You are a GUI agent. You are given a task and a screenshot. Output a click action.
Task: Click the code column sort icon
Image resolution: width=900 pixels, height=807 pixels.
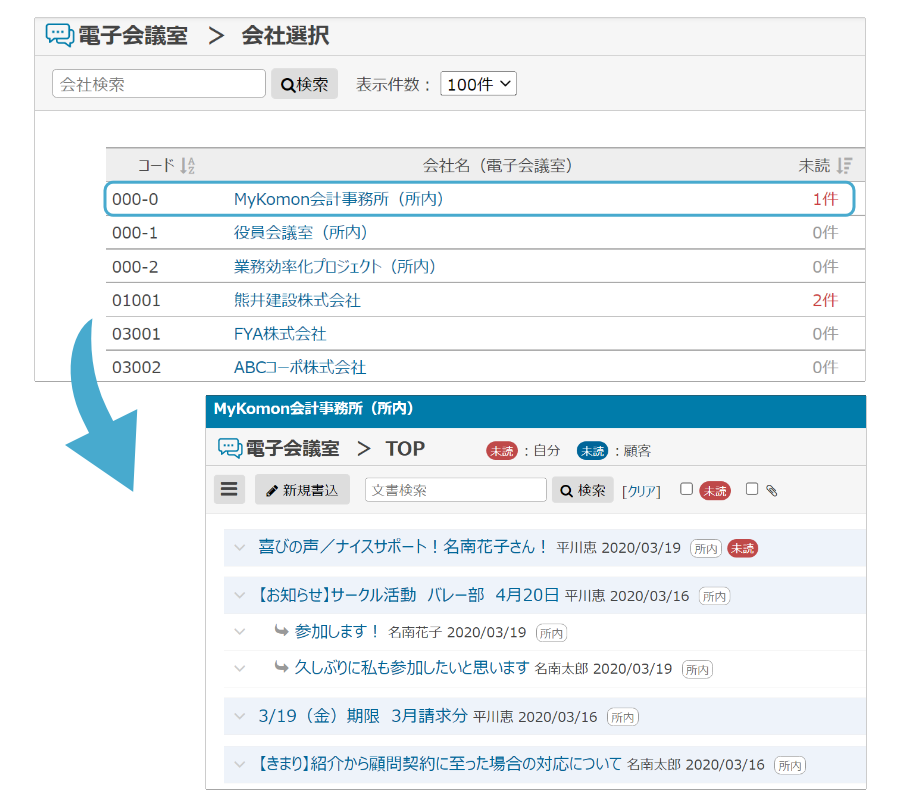coord(187,166)
